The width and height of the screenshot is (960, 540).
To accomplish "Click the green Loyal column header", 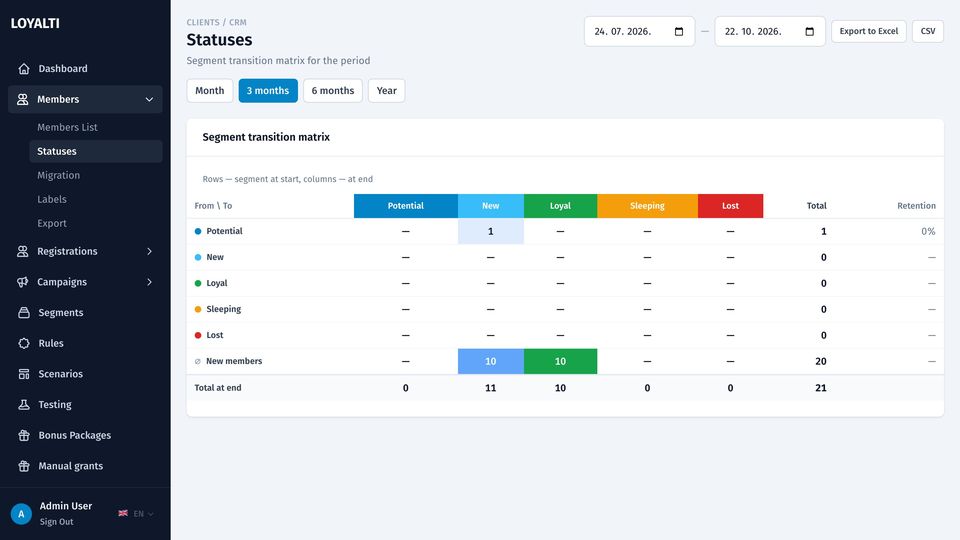I will [x=560, y=206].
